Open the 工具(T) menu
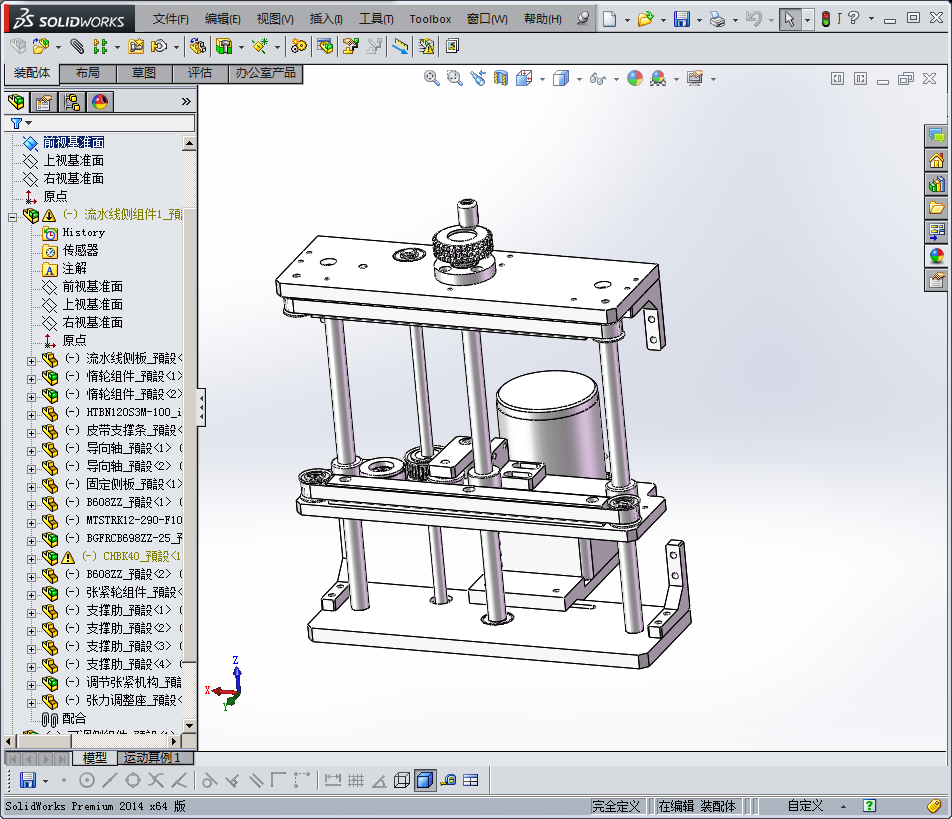Viewport: 952px width, 819px height. tap(376, 19)
